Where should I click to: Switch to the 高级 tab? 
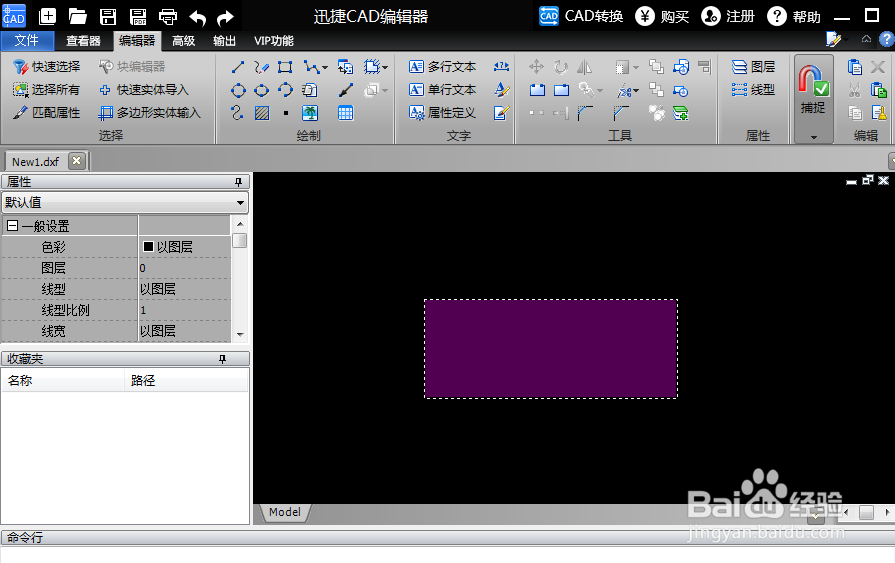pos(184,41)
